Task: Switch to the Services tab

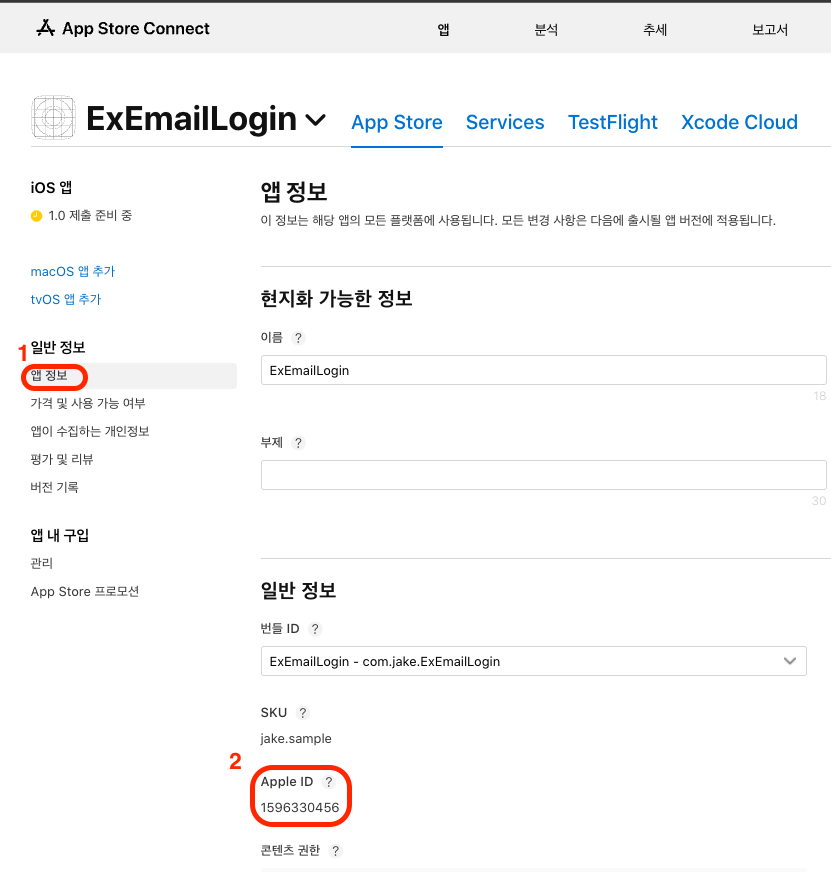Action: pos(505,122)
